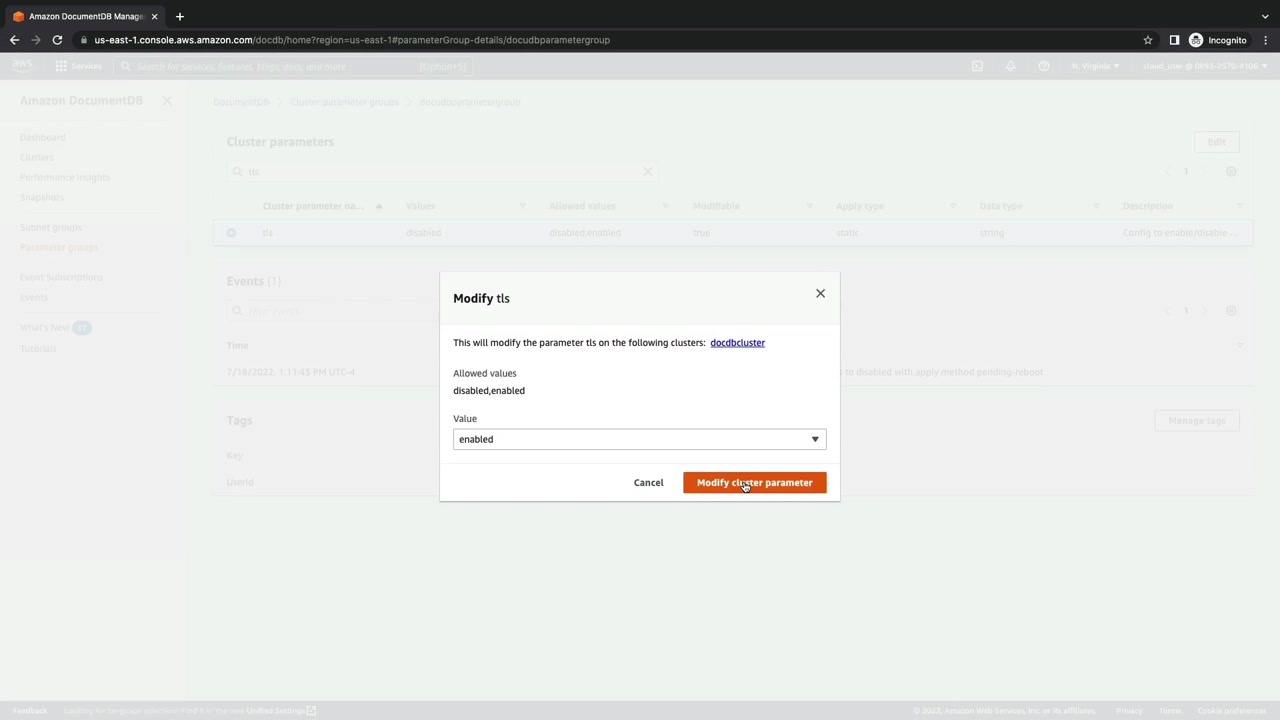The width and height of the screenshot is (1280, 720).
Task: Bookmark this page with star icon
Action: pyautogui.click(x=1148, y=40)
